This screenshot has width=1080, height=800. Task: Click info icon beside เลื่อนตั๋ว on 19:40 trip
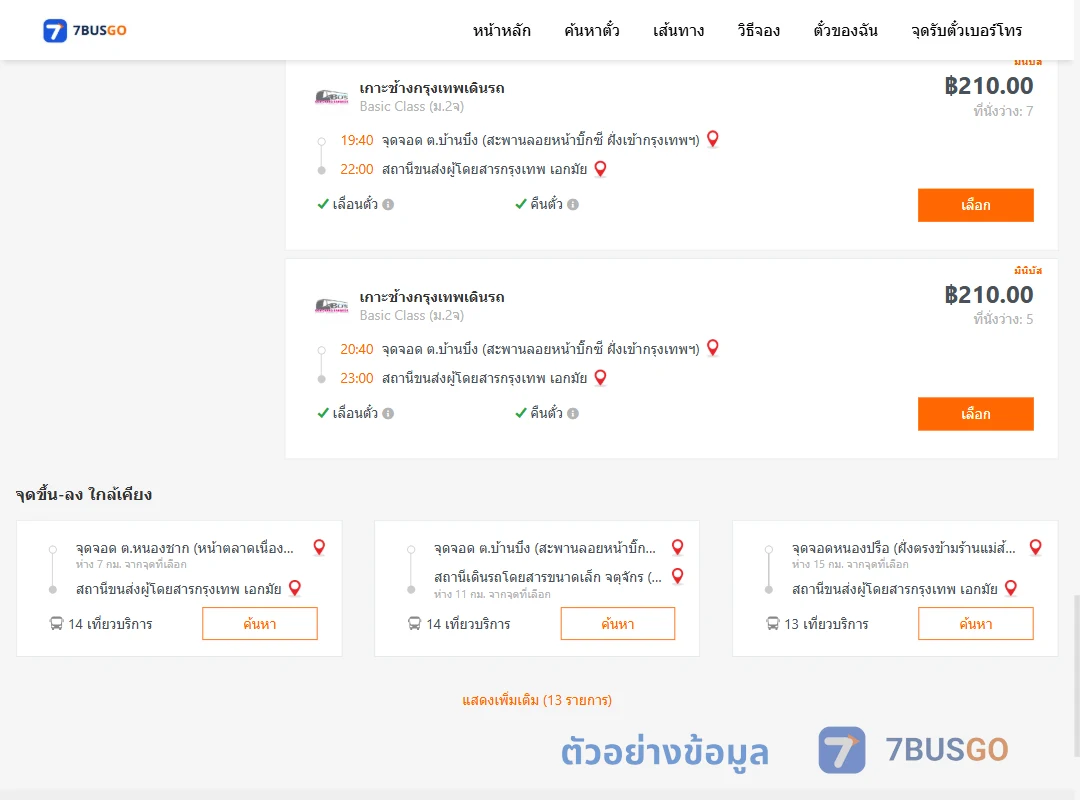coord(388,205)
